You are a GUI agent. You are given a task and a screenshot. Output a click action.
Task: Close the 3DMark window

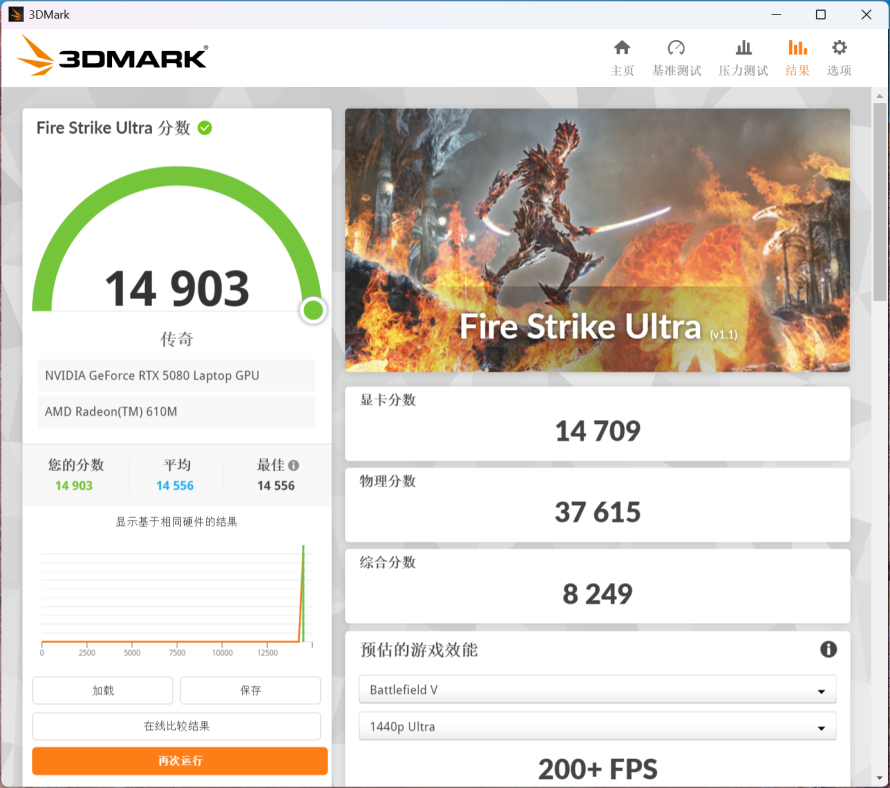[x=866, y=15]
